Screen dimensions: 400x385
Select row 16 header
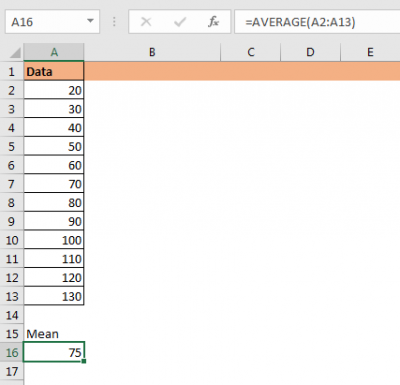click(12, 353)
